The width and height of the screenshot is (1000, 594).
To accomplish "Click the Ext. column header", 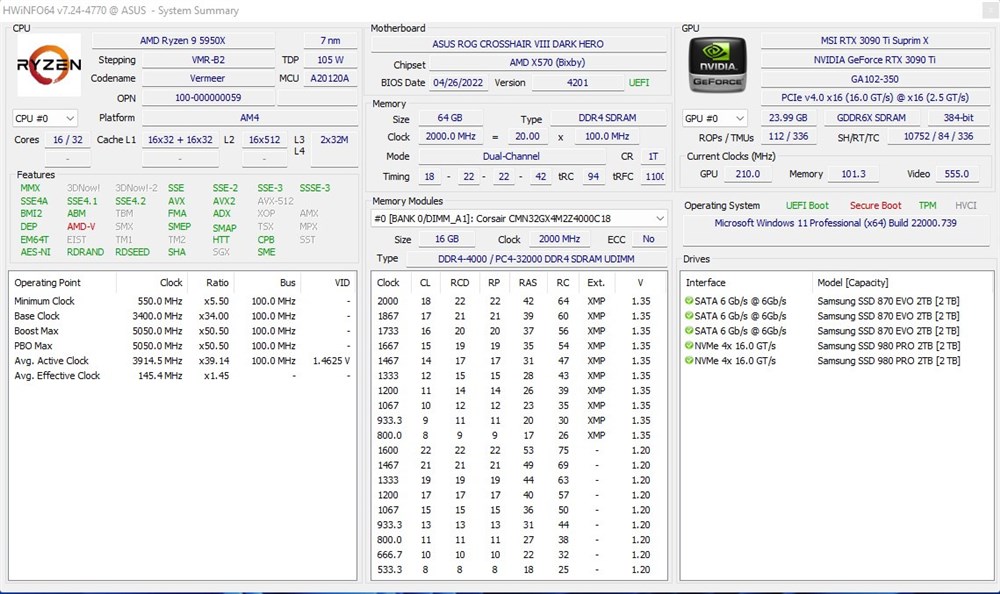I will point(596,283).
